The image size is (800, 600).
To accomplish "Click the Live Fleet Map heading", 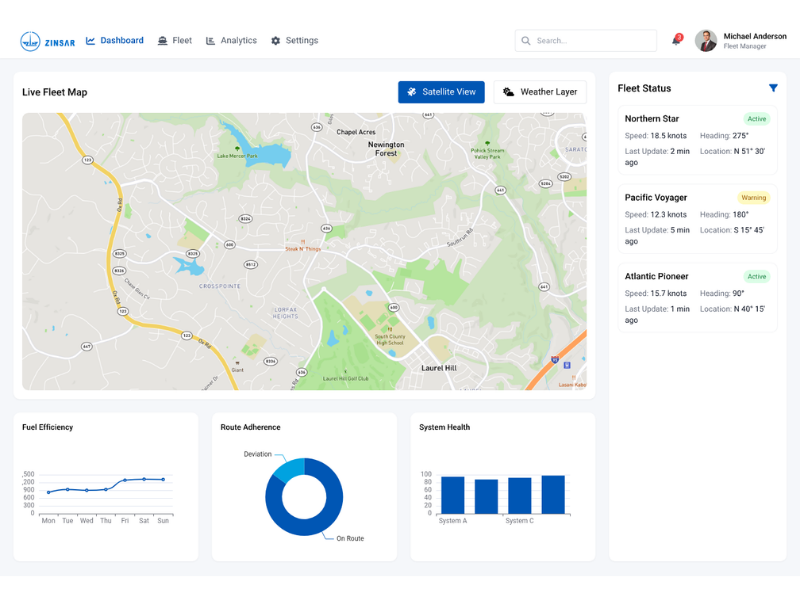I will pyautogui.click(x=55, y=92).
